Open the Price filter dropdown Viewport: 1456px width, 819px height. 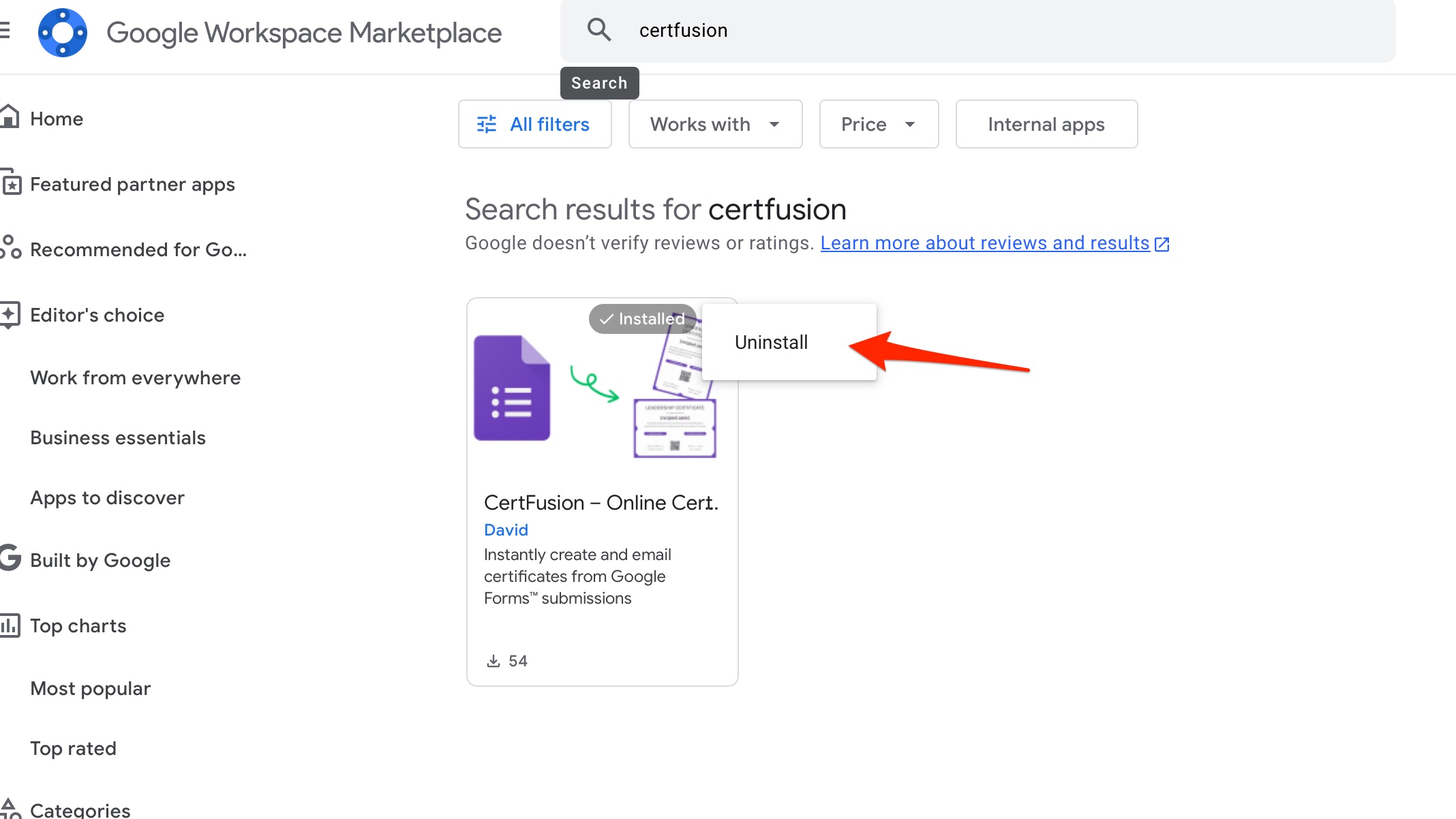pyautogui.click(x=878, y=124)
